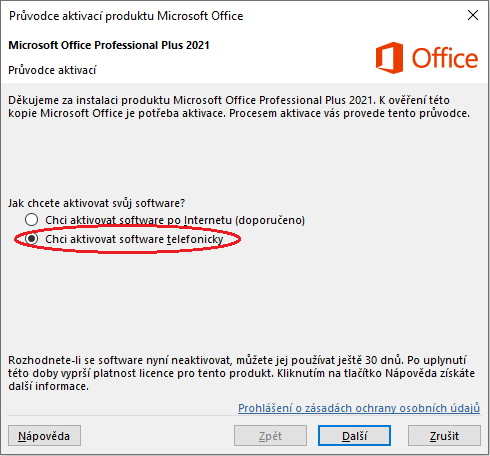The height and width of the screenshot is (456, 490).
Task: Cancel the wizard with Zrušit
Action: pyautogui.click(x=444, y=435)
